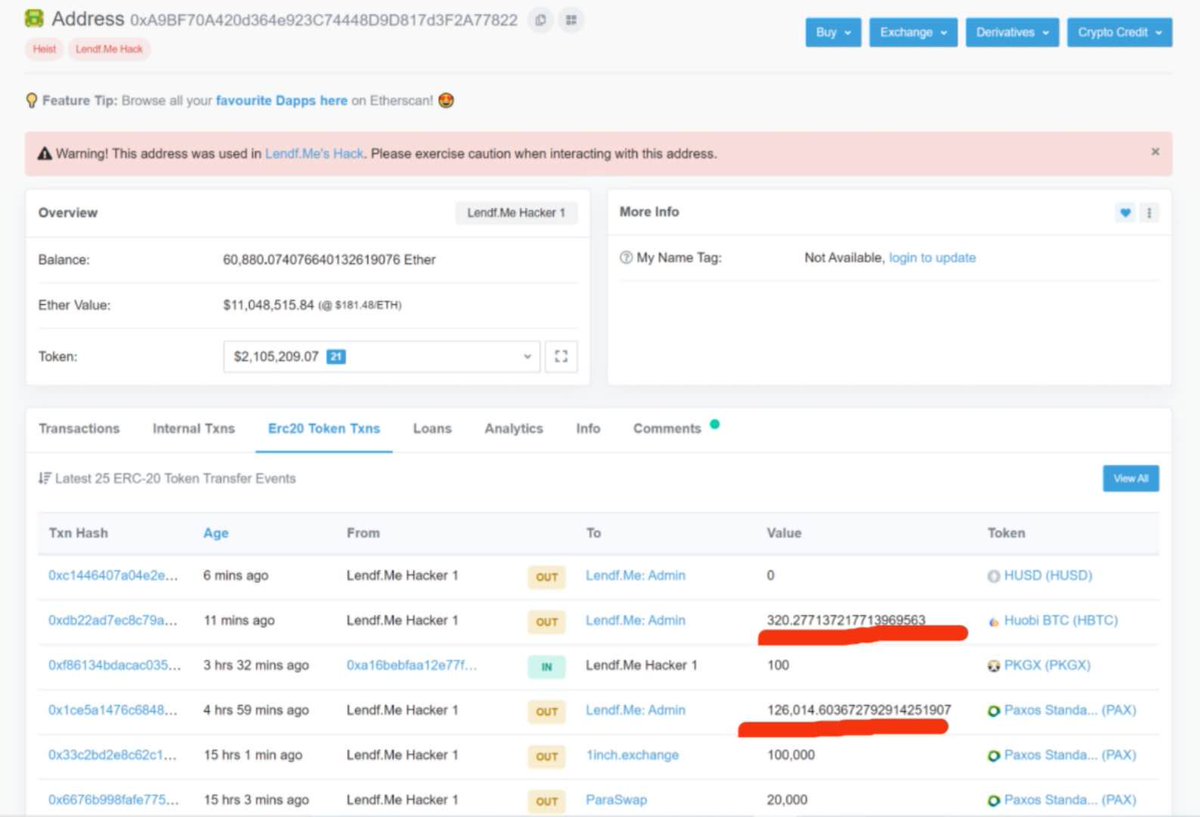Open transaction hash 0x6676b998fafe775
Screen dimensions: 1200x817
click(113, 800)
